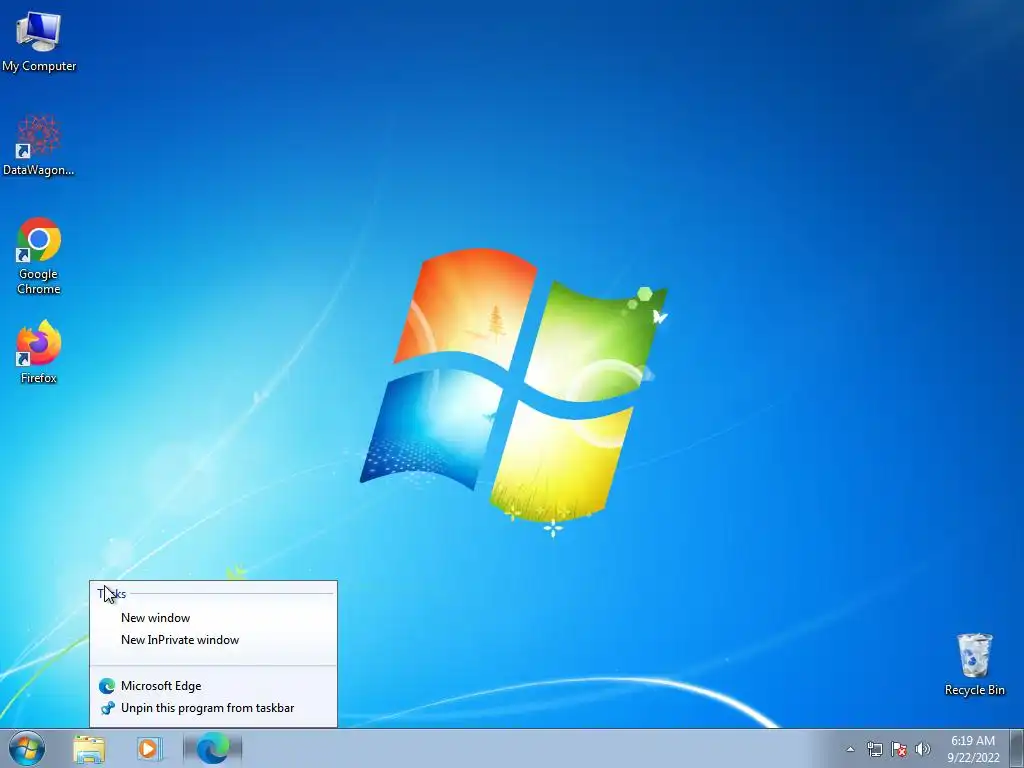
Task: Open the Windows Start menu orb
Action: click(27, 748)
